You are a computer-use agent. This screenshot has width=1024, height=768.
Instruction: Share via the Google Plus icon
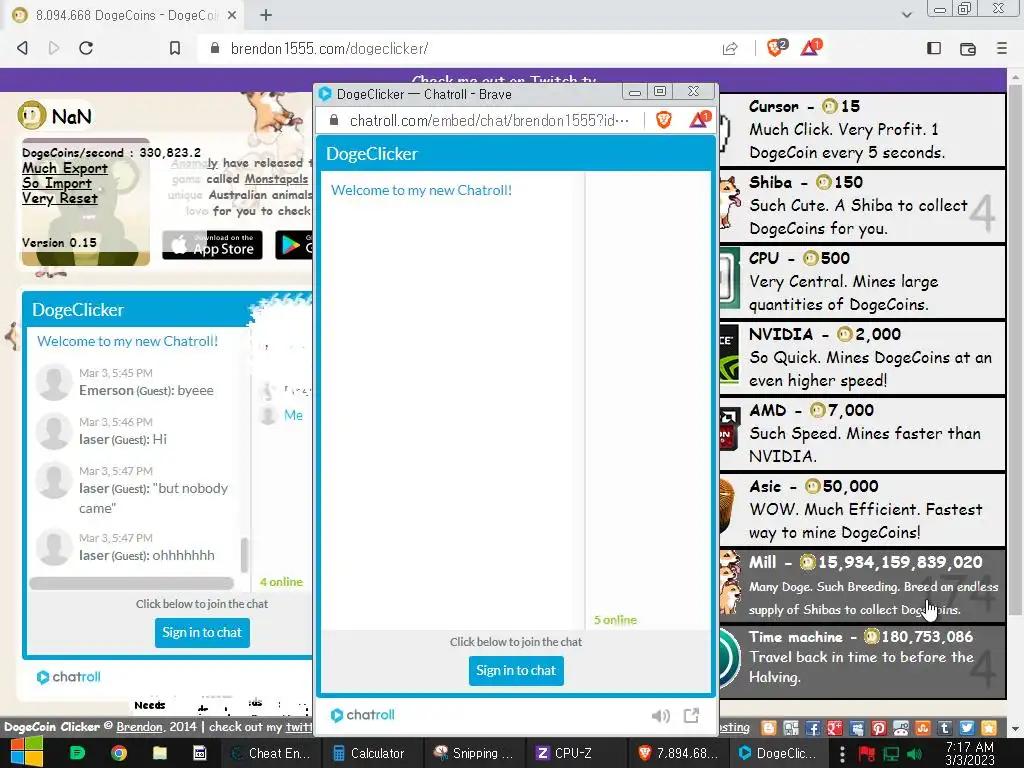835,728
